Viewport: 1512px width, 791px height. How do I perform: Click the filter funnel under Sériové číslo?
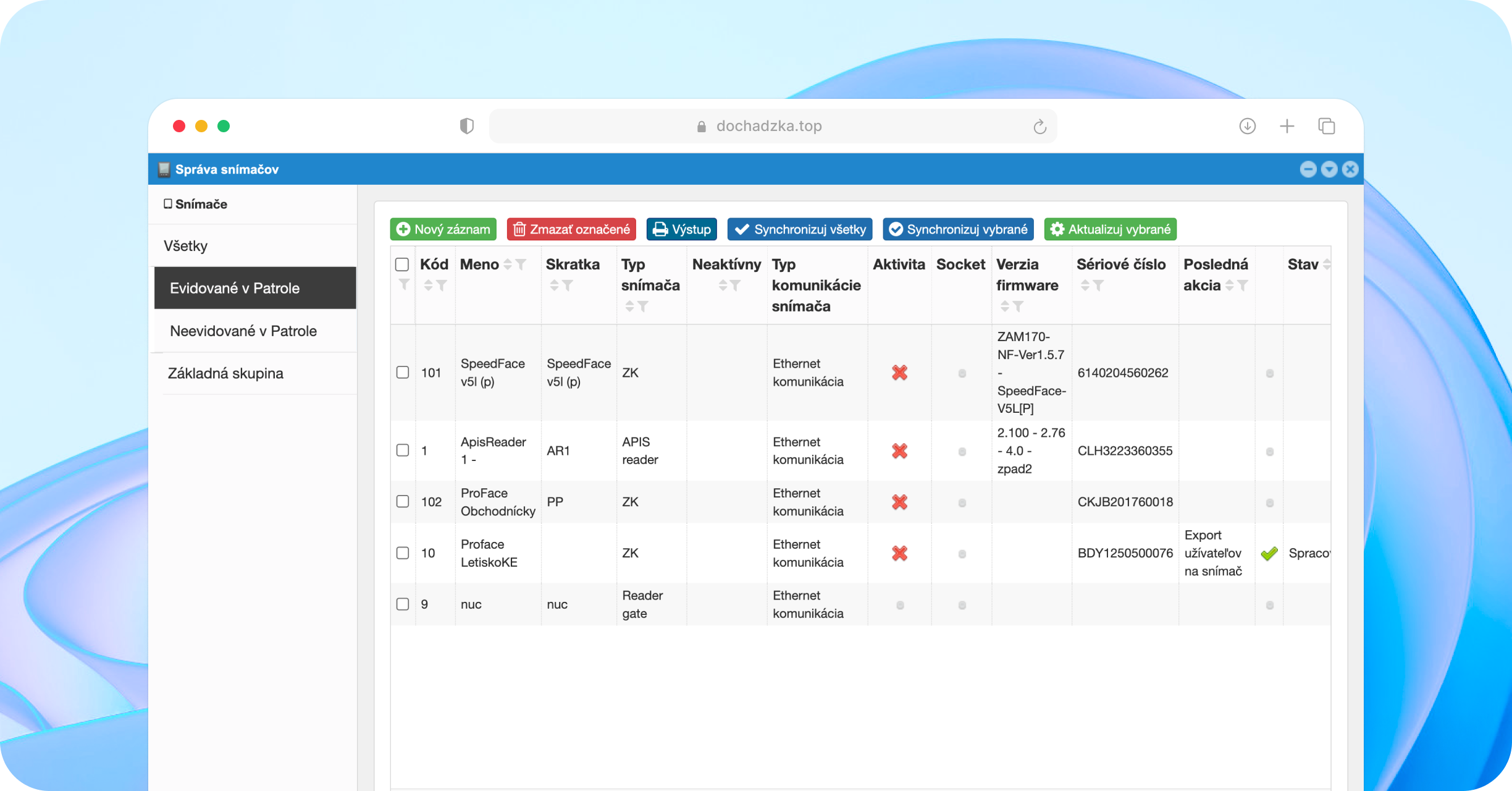(1098, 286)
